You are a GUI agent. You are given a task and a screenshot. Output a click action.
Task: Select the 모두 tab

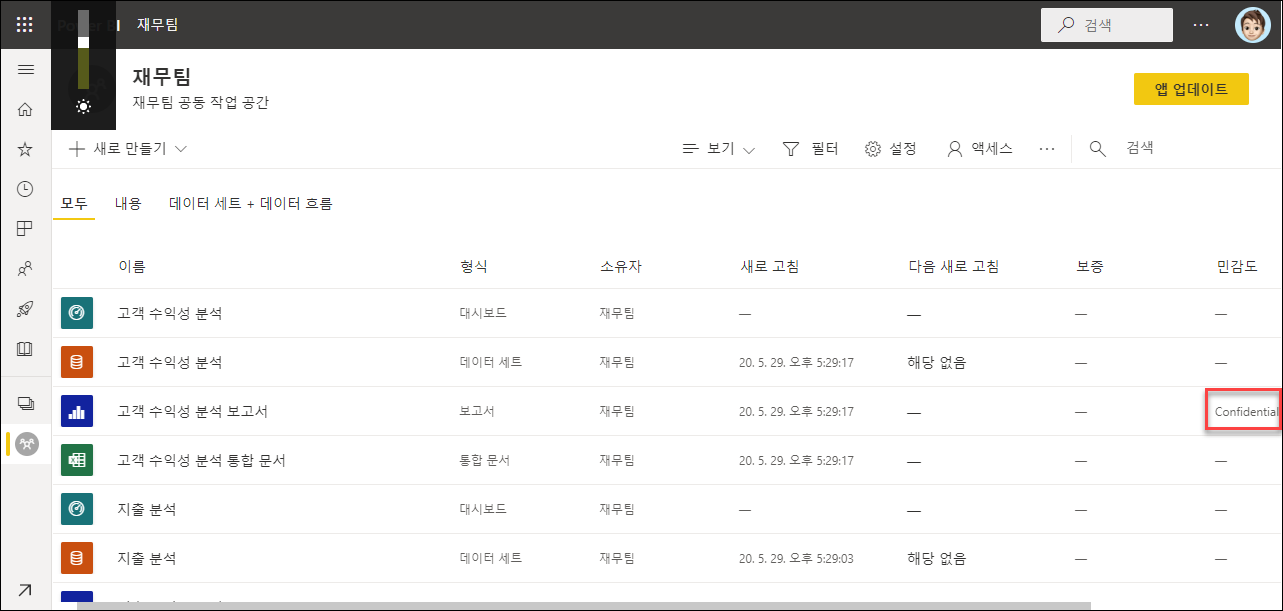pos(74,203)
